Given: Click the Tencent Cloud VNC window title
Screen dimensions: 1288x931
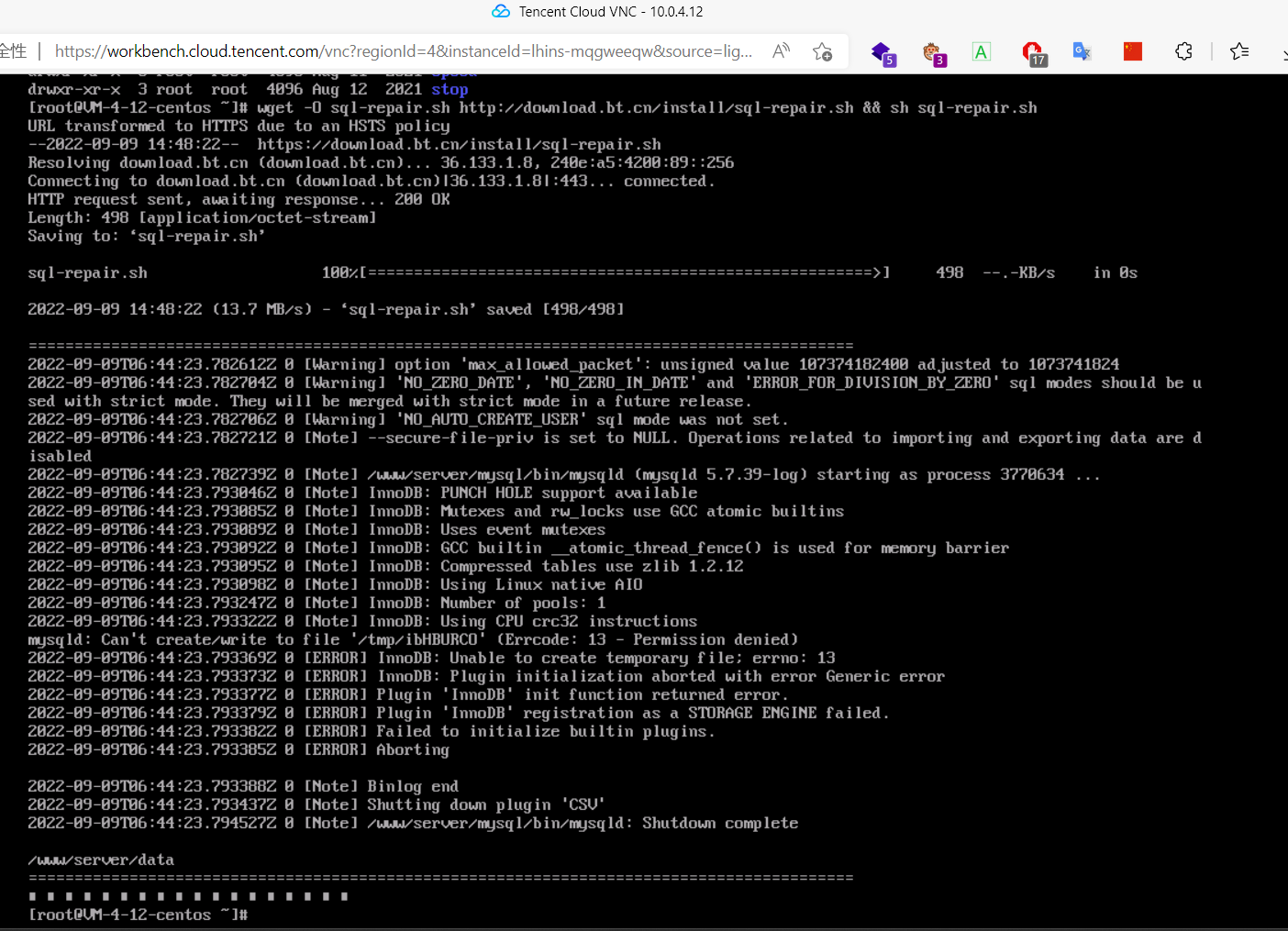Looking at the screenshot, I should tap(611, 12).
